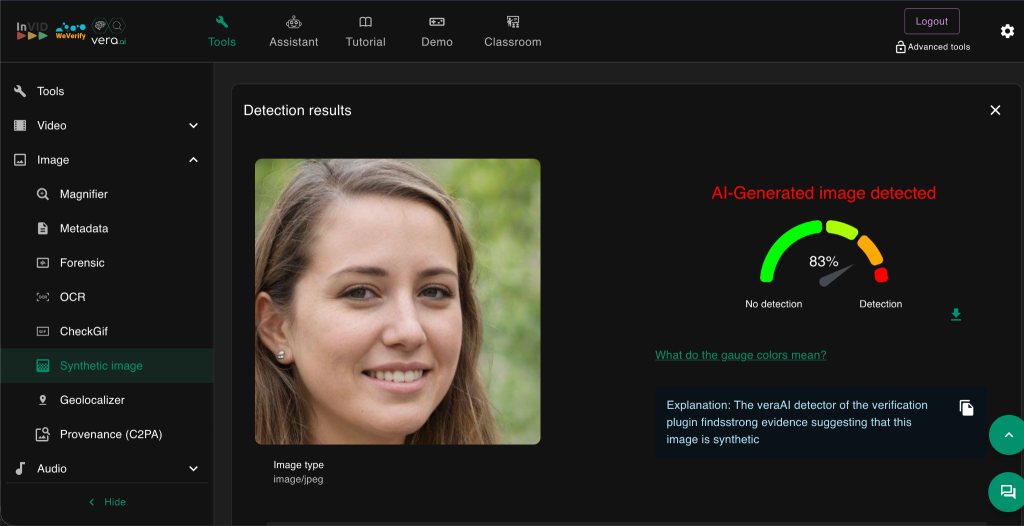
Task: Expand the Audio section
Action: click(193, 469)
